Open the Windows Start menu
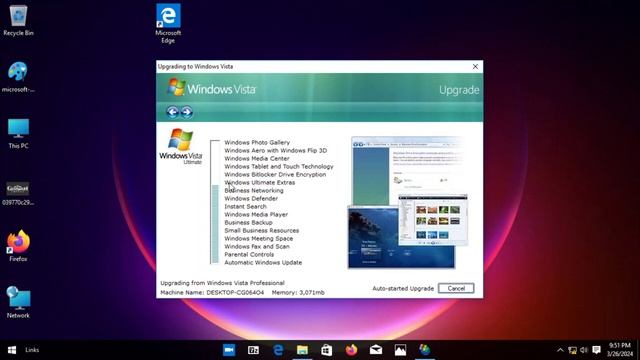The image size is (640, 360). (x=12, y=350)
